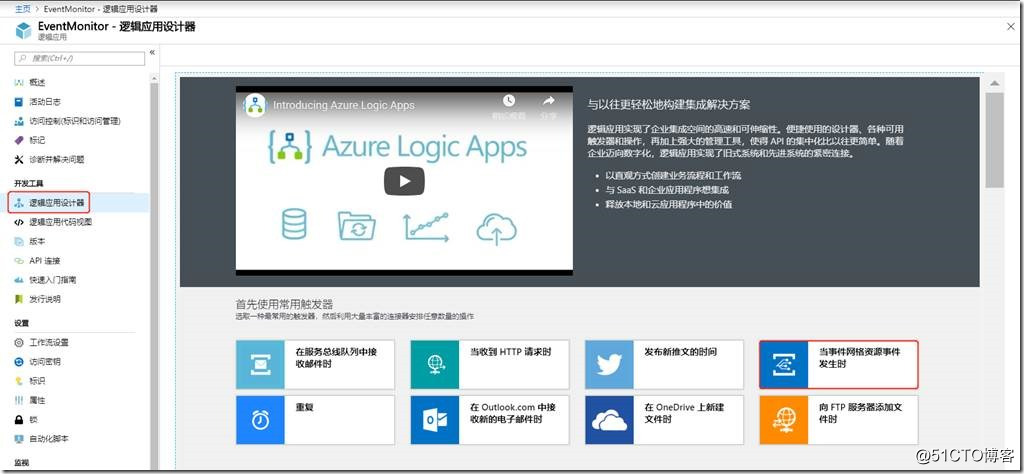Click the 与以往更轻松地构建集成解决方案 heading

[669, 104]
